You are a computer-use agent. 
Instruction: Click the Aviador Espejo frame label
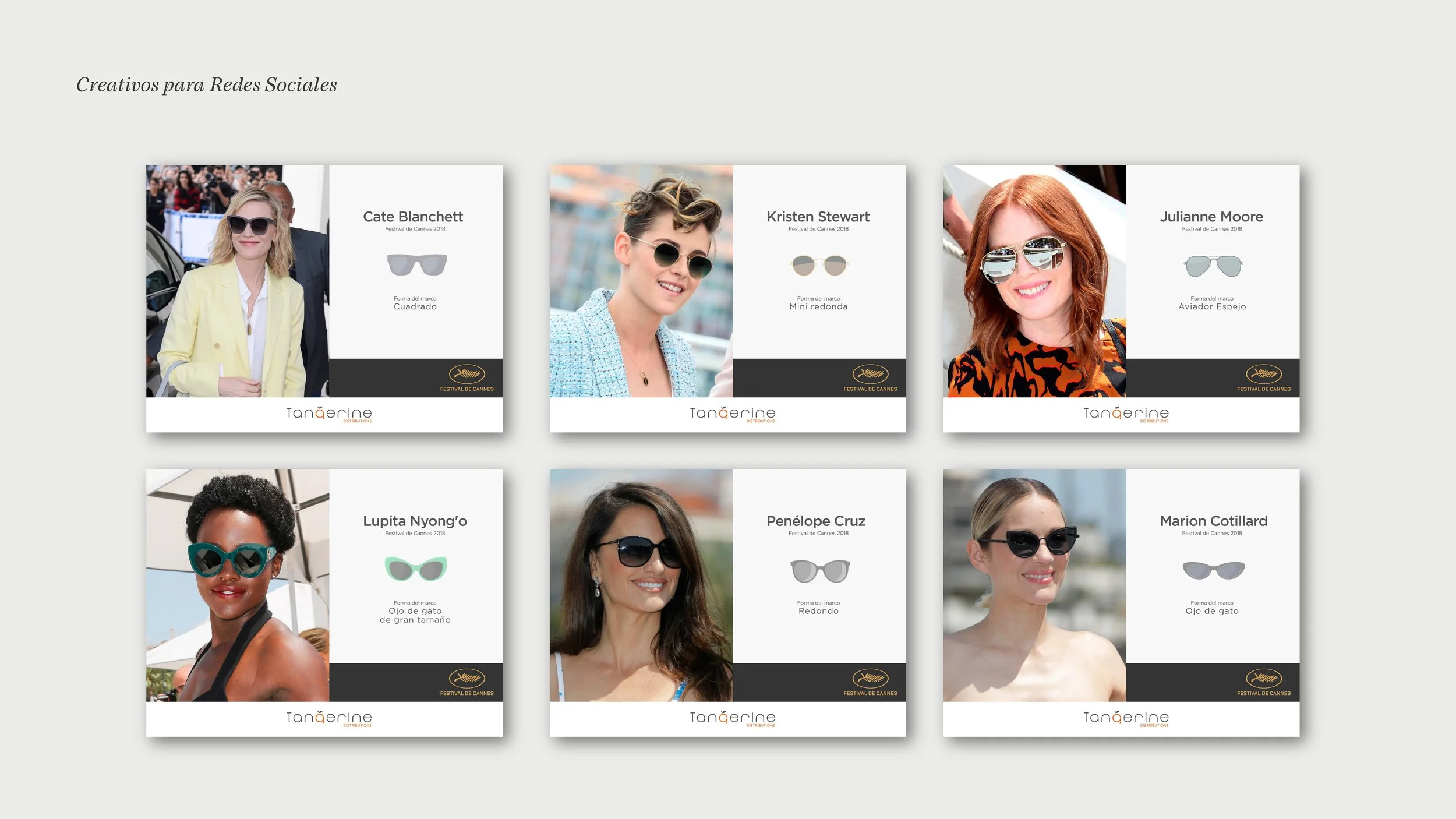point(1212,307)
